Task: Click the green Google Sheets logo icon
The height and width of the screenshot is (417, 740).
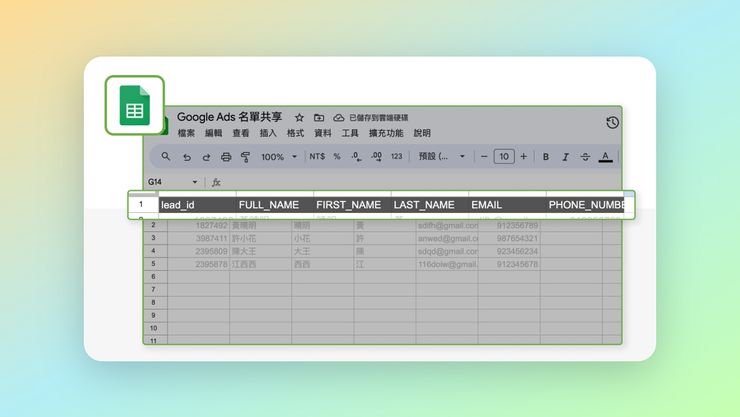Action: [x=135, y=105]
